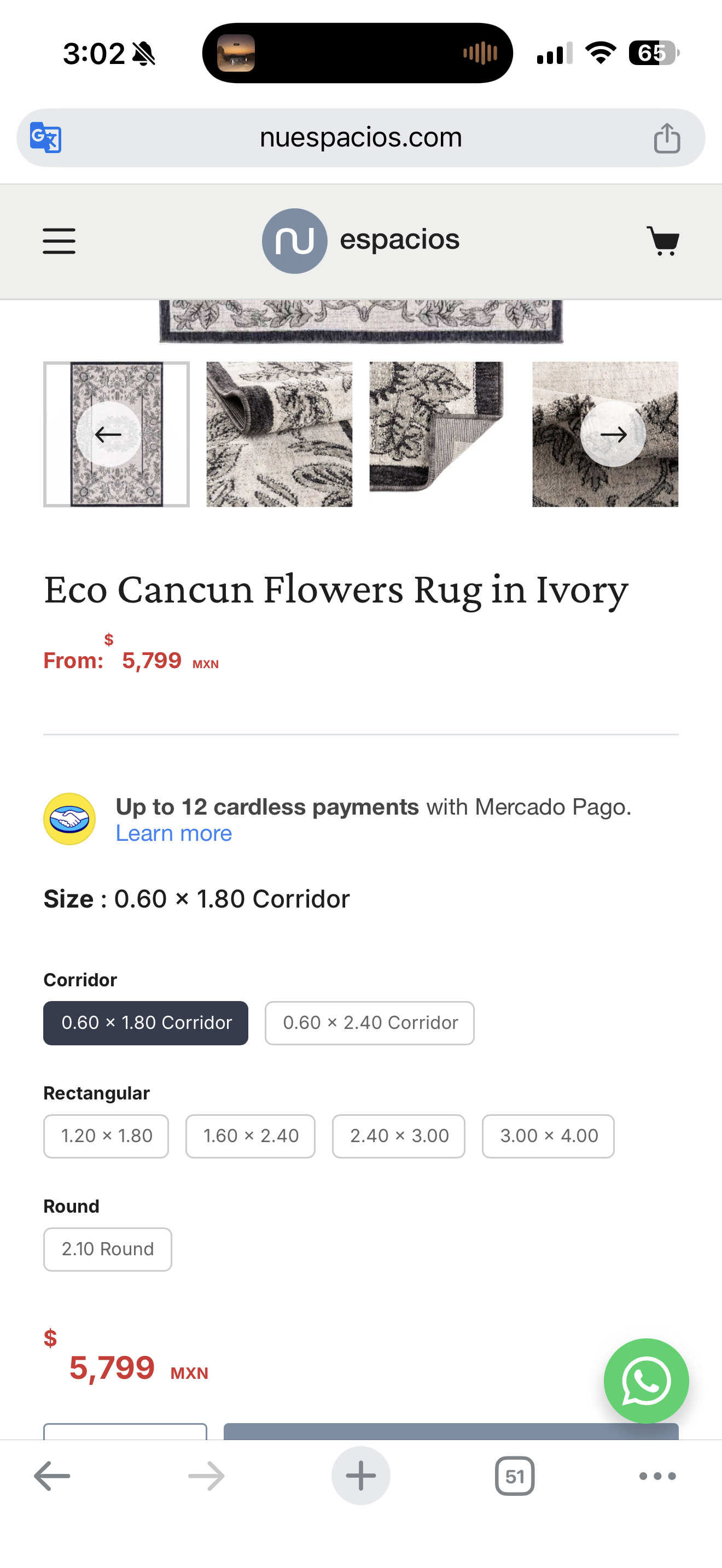
Task: Go back with browser back arrow
Action: click(x=53, y=1476)
